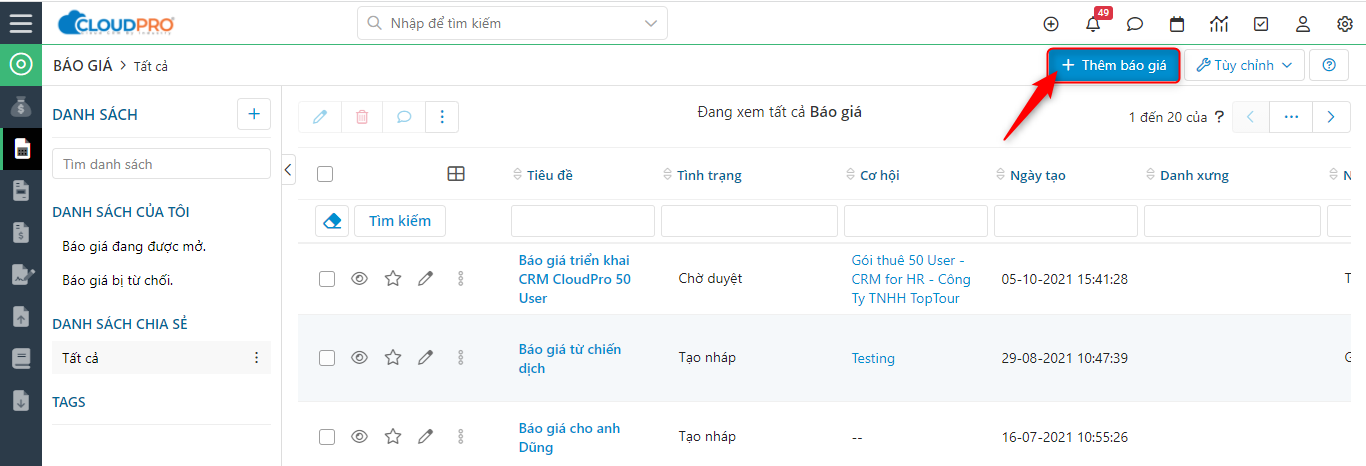Star the Báo giá cho anh Dũng row
This screenshot has height=466, width=1366.
pos(393,436)
